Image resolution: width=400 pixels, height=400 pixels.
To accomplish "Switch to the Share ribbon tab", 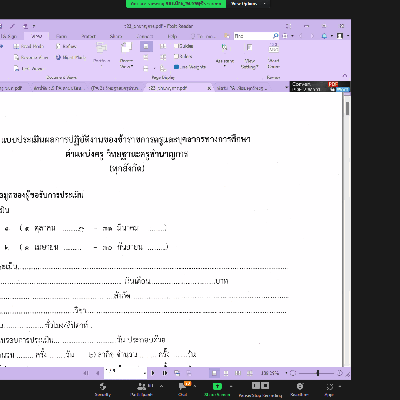I will tap(116, 36).
